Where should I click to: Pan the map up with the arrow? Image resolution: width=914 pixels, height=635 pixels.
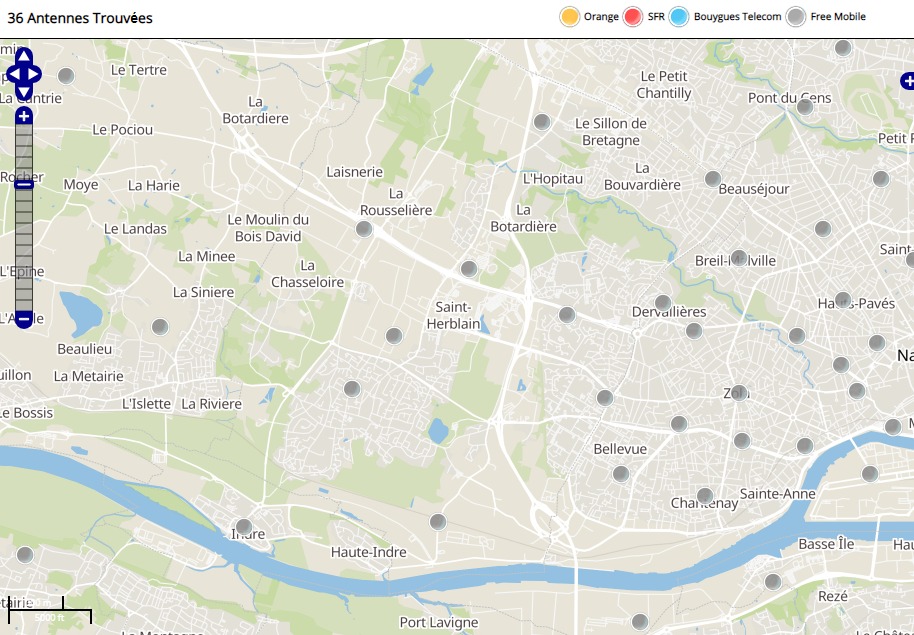click(24, 56)
